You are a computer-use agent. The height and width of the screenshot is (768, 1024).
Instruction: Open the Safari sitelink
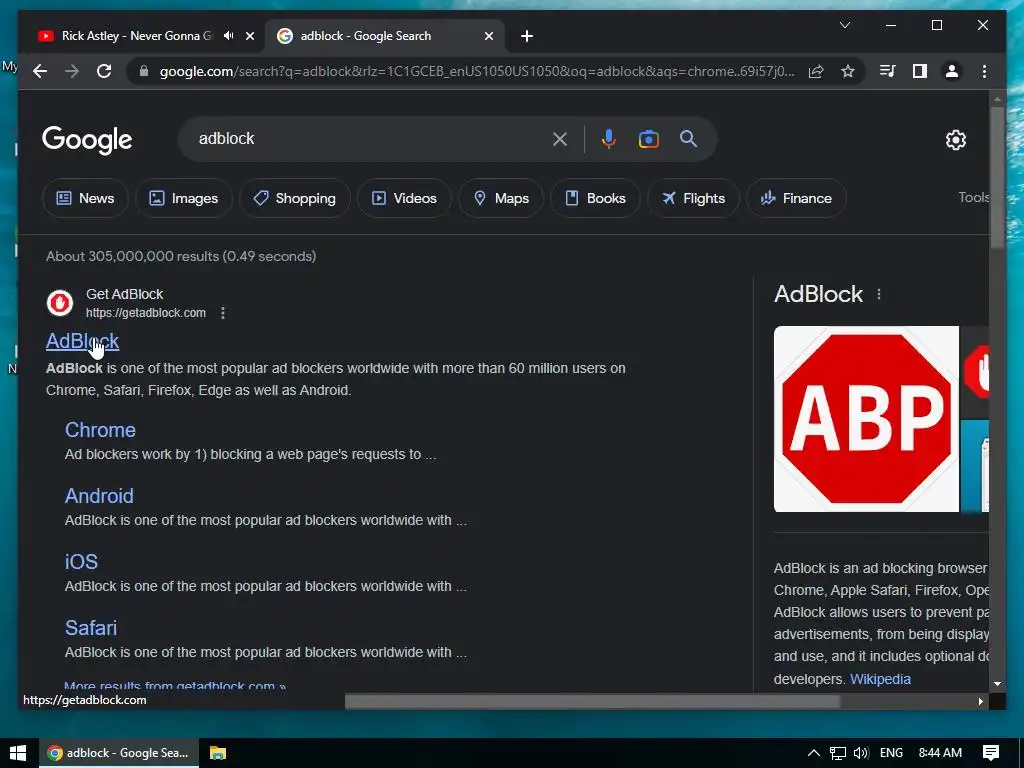click(91, 628)
